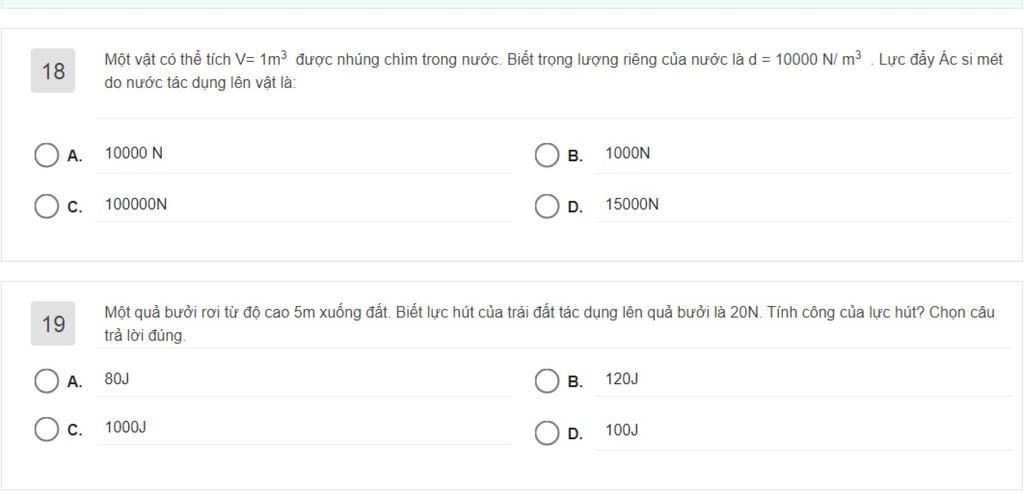Image resolution: width=1024 pixels, height=499 pixels.
Task: Pick radio option D 15000N in question 18
Action: [547, 206]
